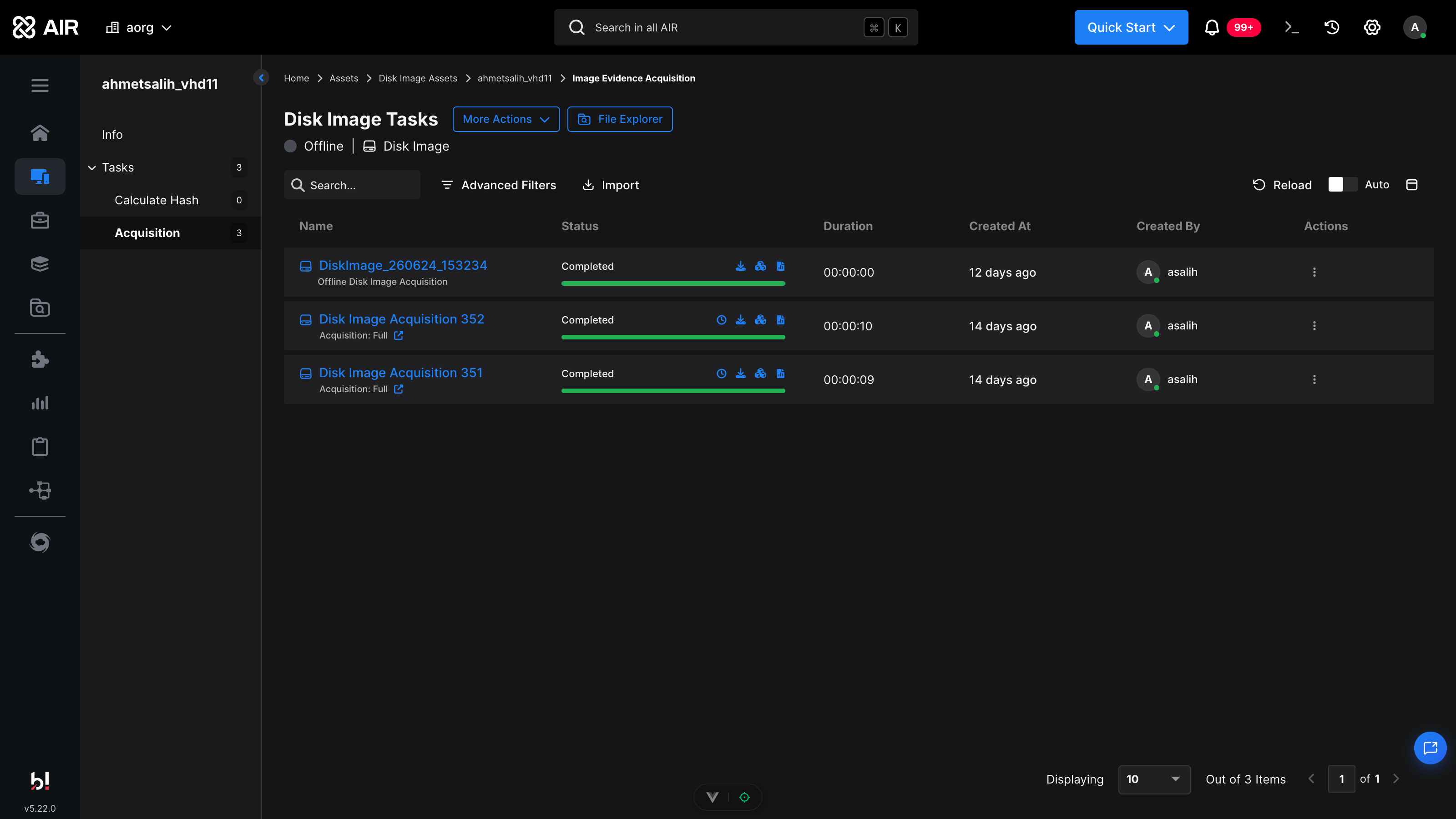This screenshot has height=819, width=1456.
Task: Click the File Explorer button
Action: click(x=619, y=119)
